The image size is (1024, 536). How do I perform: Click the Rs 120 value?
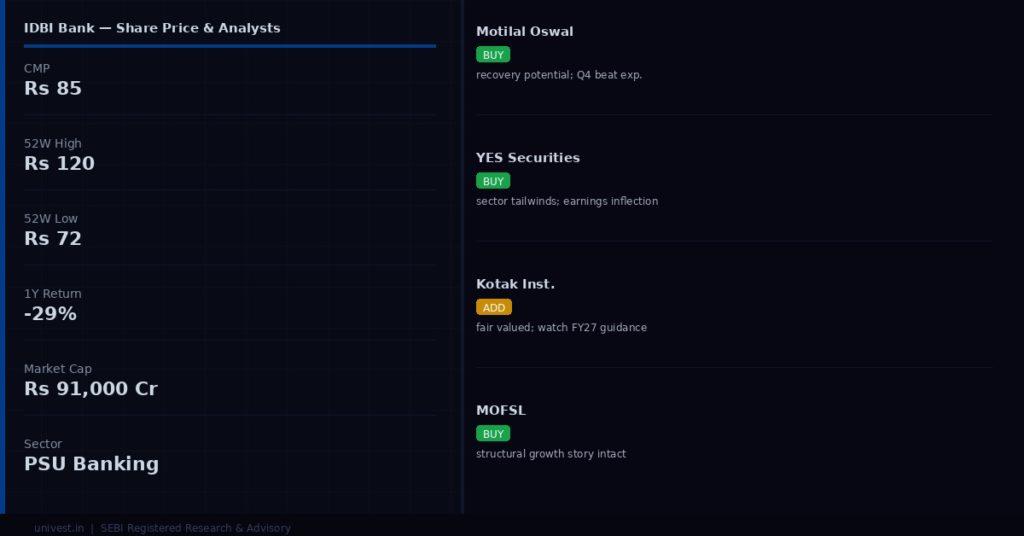point(59,163)
